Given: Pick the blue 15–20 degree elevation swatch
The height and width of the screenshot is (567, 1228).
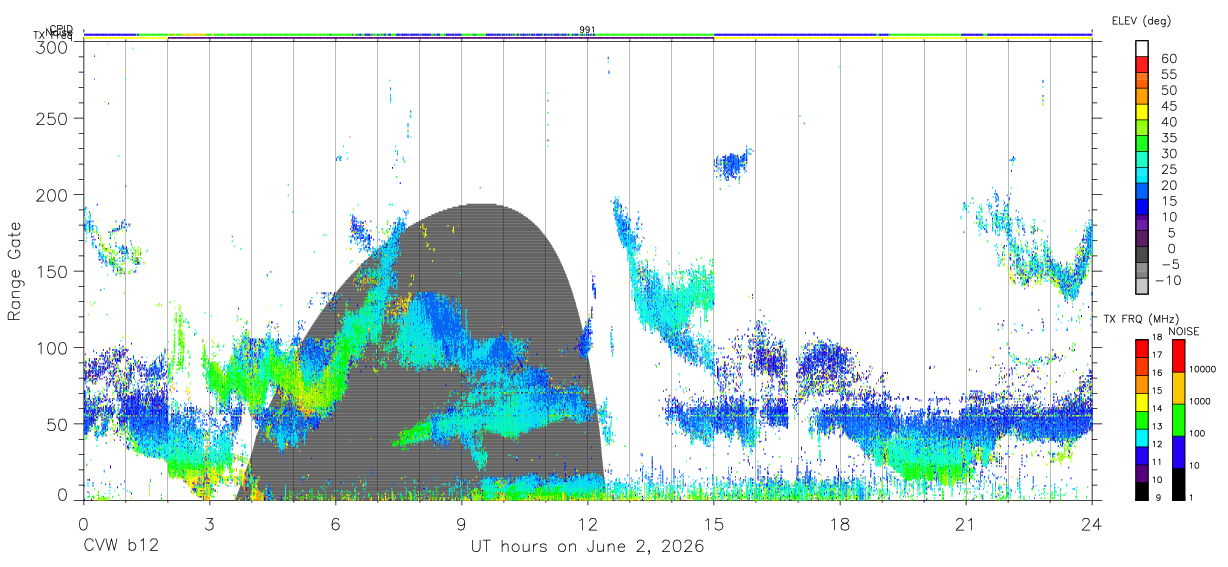Looking at the screenshot, I should (x=1142, y=193).
